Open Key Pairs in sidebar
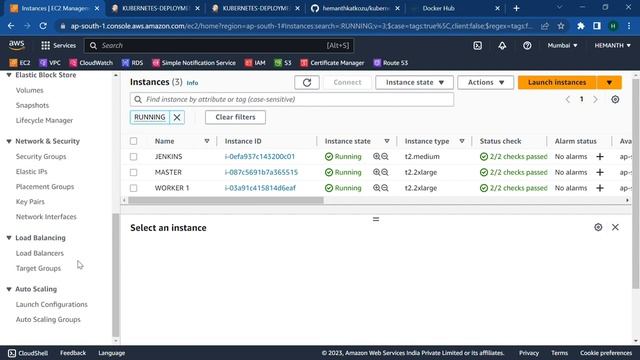 [30, 202]
